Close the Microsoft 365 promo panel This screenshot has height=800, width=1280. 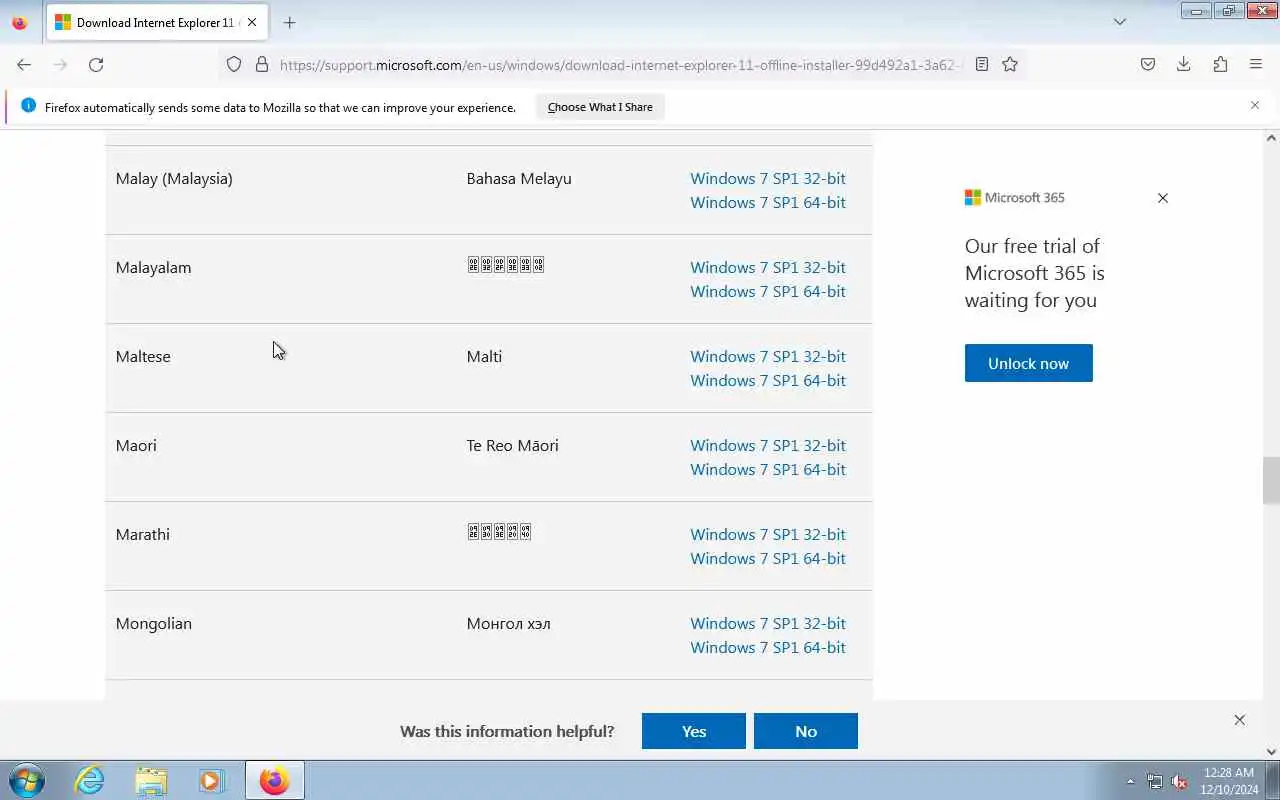point(1162,198)
